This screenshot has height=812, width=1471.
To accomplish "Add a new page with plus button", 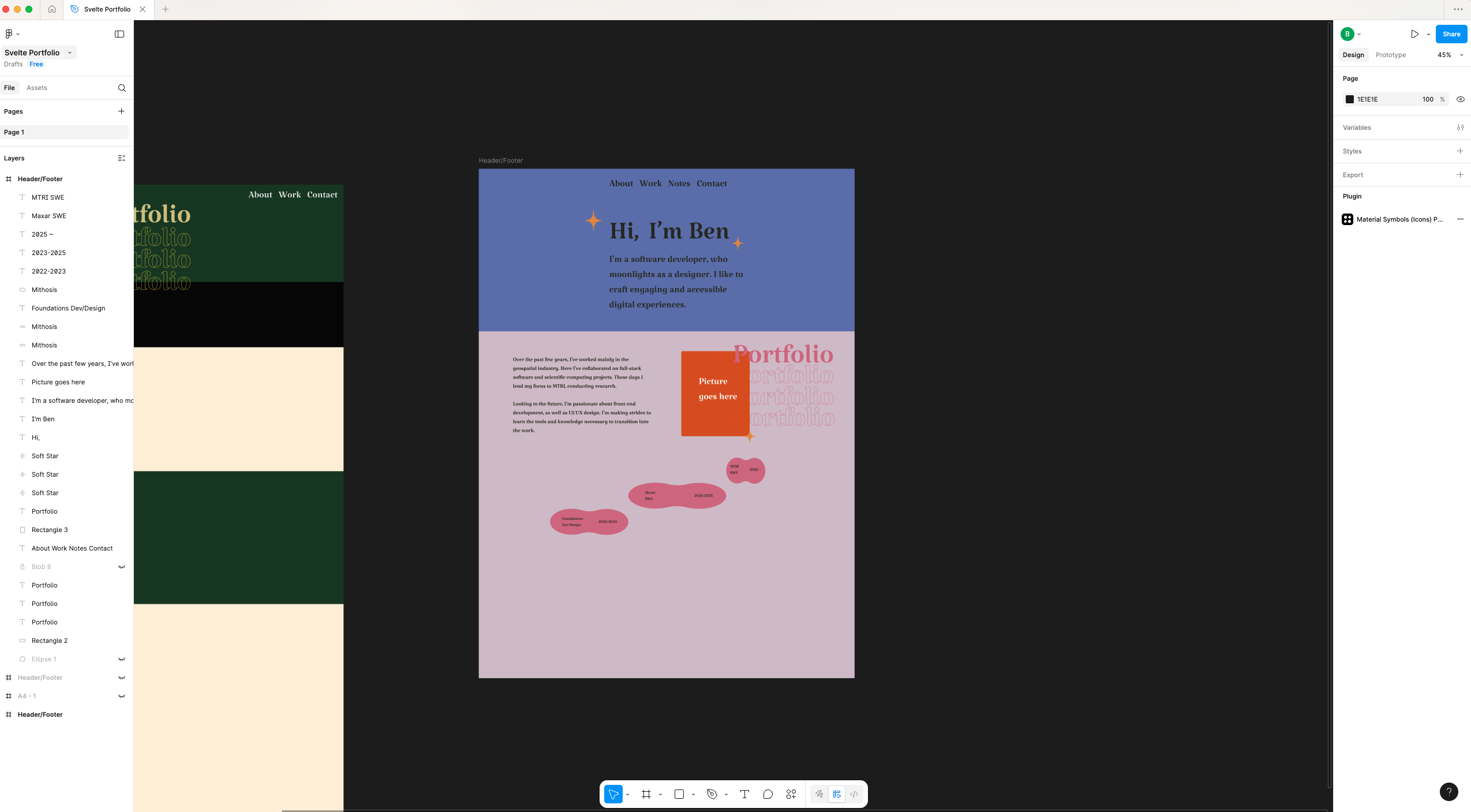I will tap(121, 111).
